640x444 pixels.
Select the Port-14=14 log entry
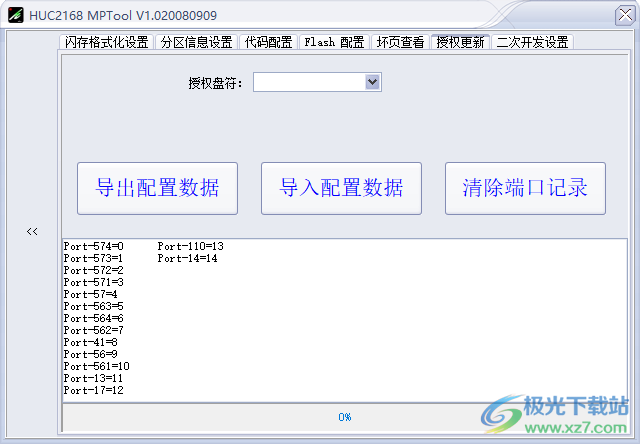(x=188, y=258)
